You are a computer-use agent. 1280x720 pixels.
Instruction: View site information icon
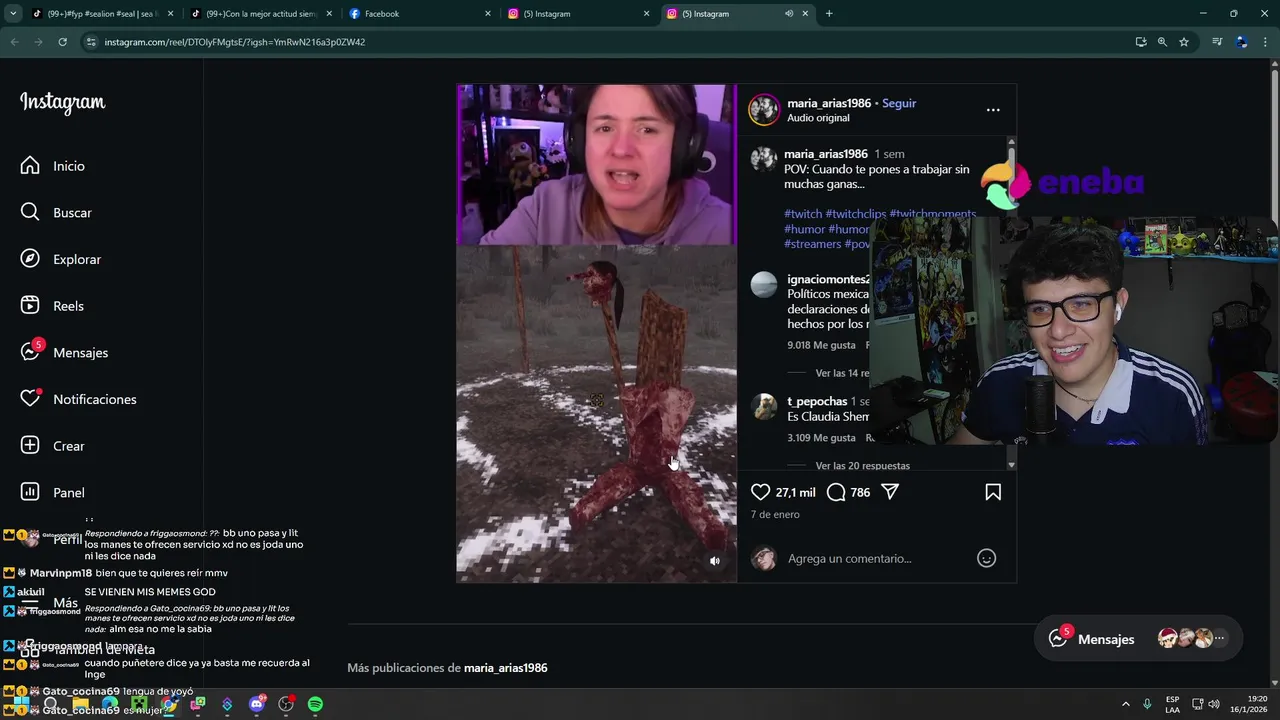tap(91, 42)
